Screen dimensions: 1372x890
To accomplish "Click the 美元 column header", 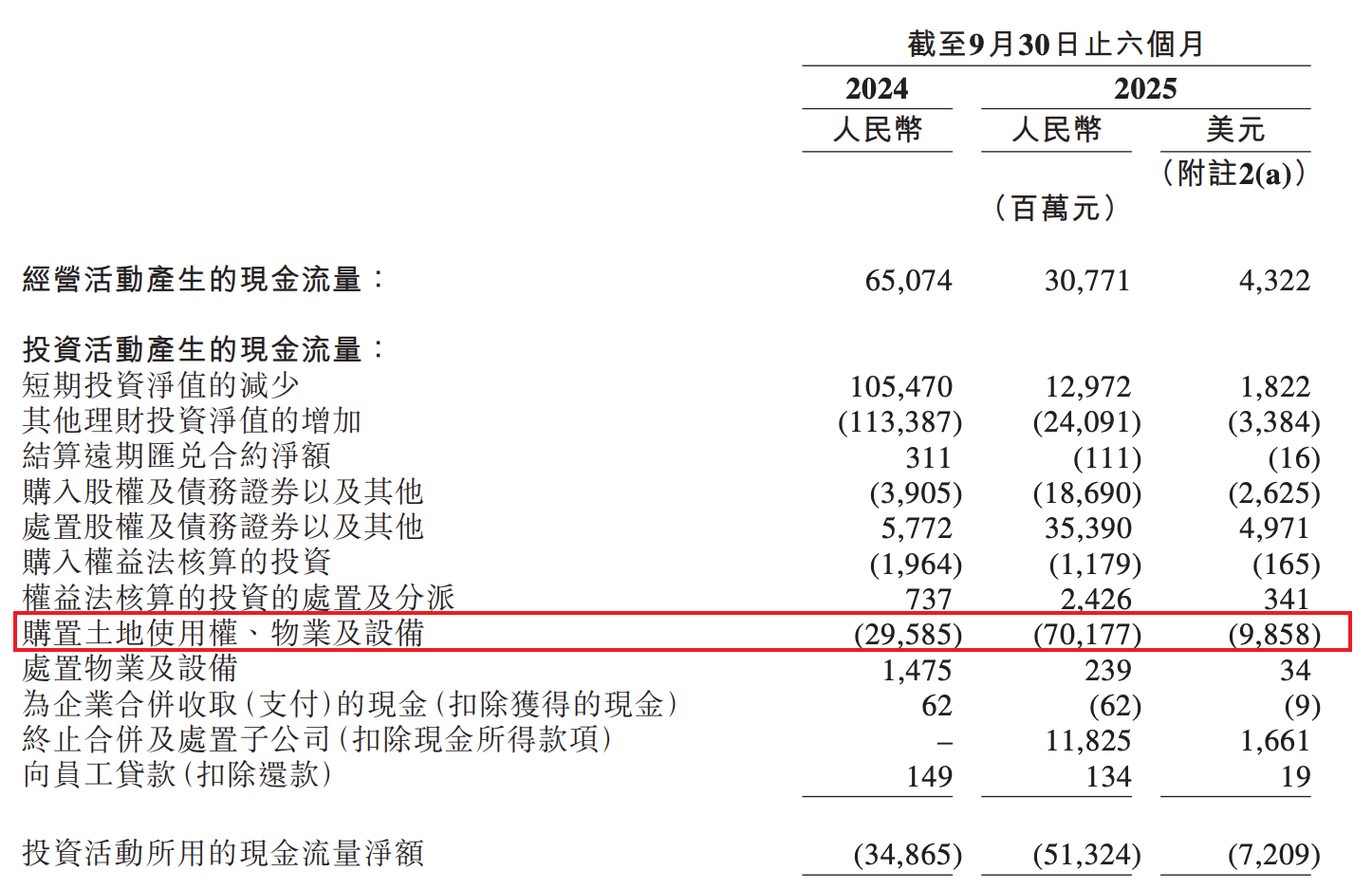I will click(x=1235, y=129).
